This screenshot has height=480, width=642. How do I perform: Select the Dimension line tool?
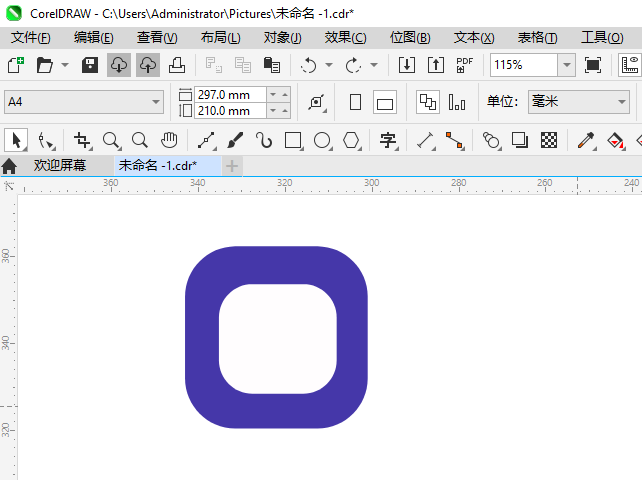(x=425, y=140)
